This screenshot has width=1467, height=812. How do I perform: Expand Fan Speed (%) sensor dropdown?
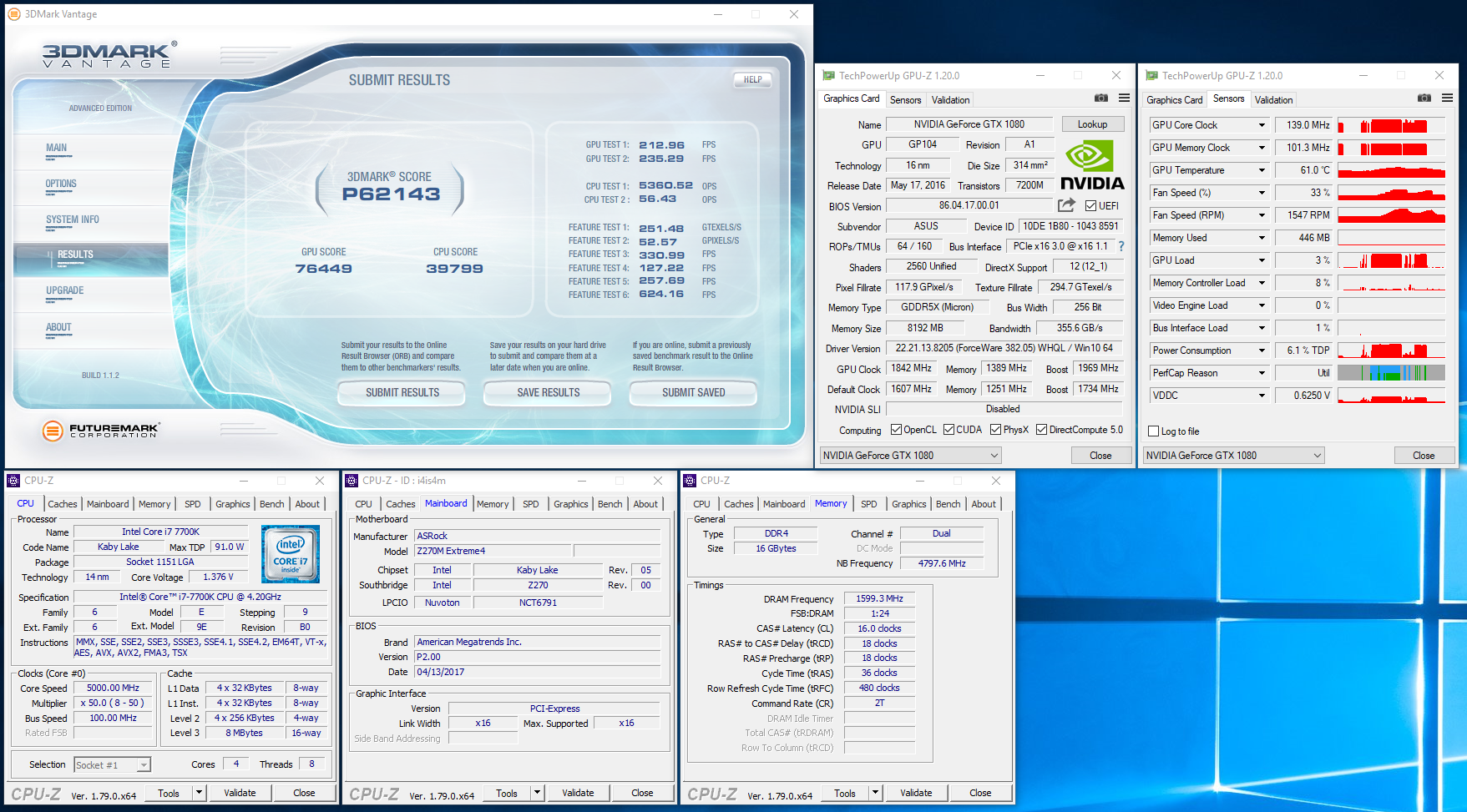click(x=1262, y=193)
